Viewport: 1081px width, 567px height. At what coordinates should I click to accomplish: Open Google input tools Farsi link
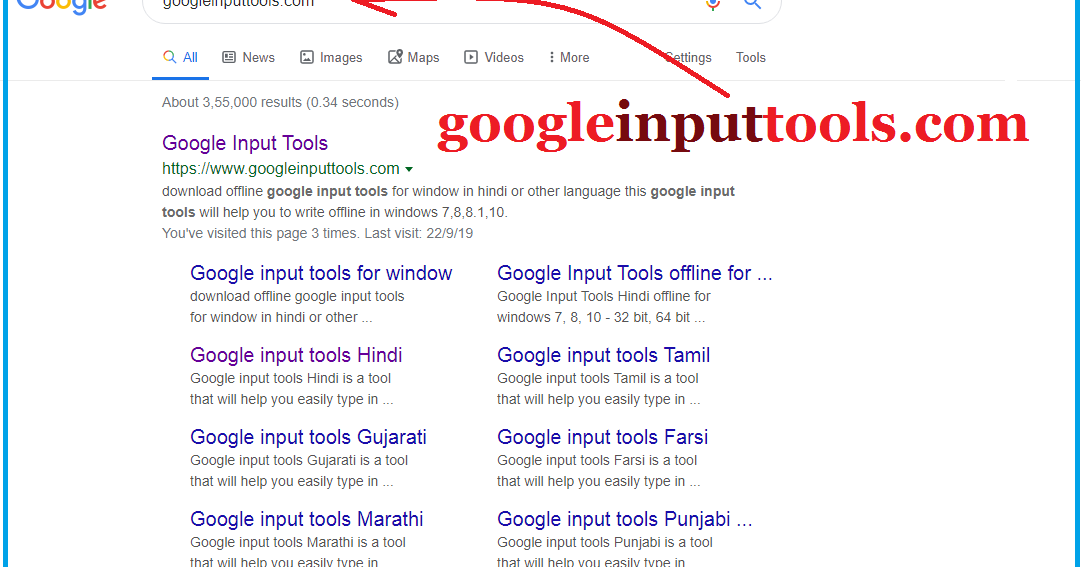(603, 437)
